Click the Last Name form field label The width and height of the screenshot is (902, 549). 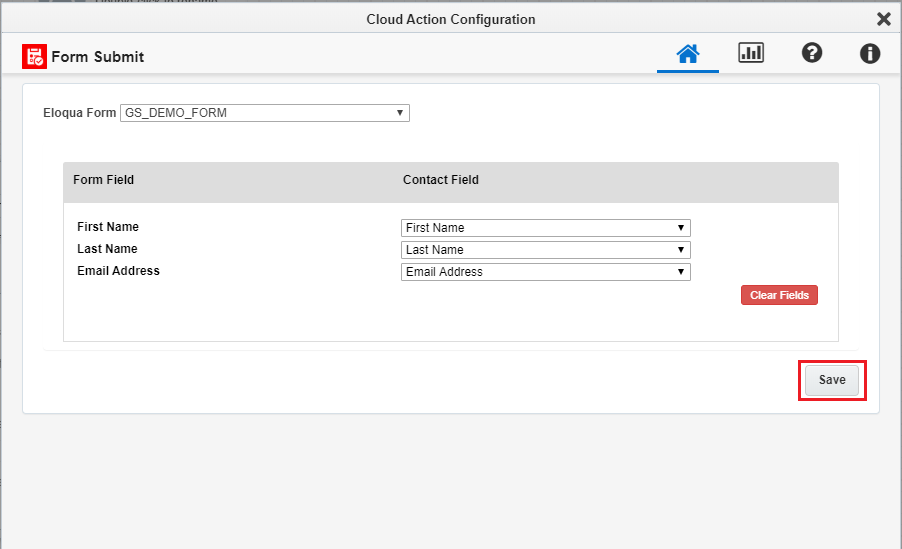click(107, 249)
